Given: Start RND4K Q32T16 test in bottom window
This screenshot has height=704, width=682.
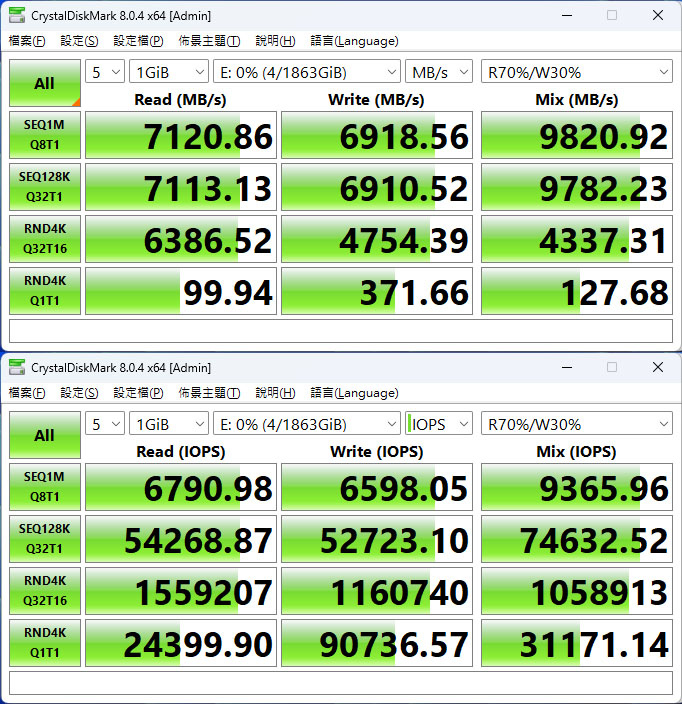Looking at the screenshot, I should coord(45,591).
